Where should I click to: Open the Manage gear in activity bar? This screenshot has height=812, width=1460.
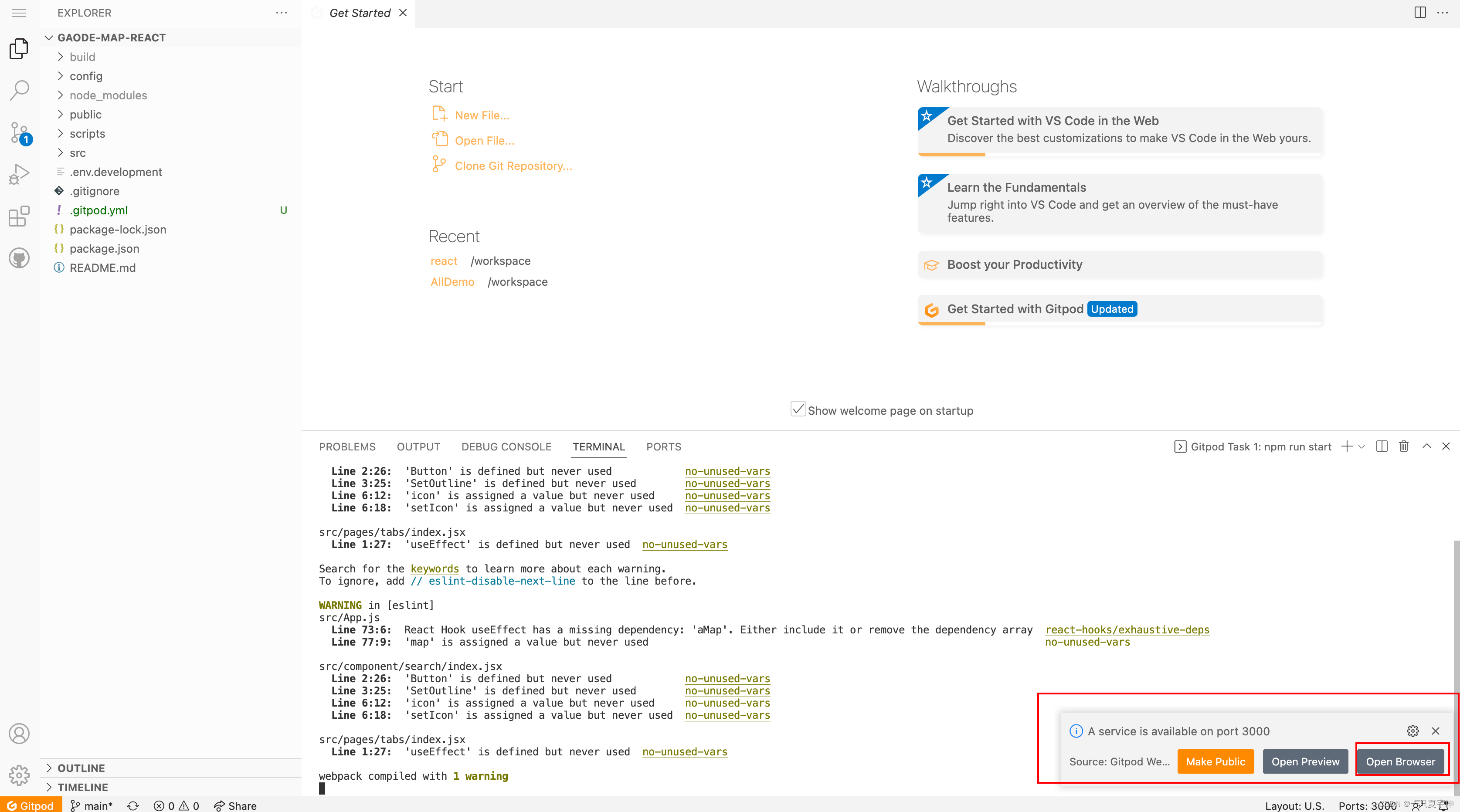point(19,775)
